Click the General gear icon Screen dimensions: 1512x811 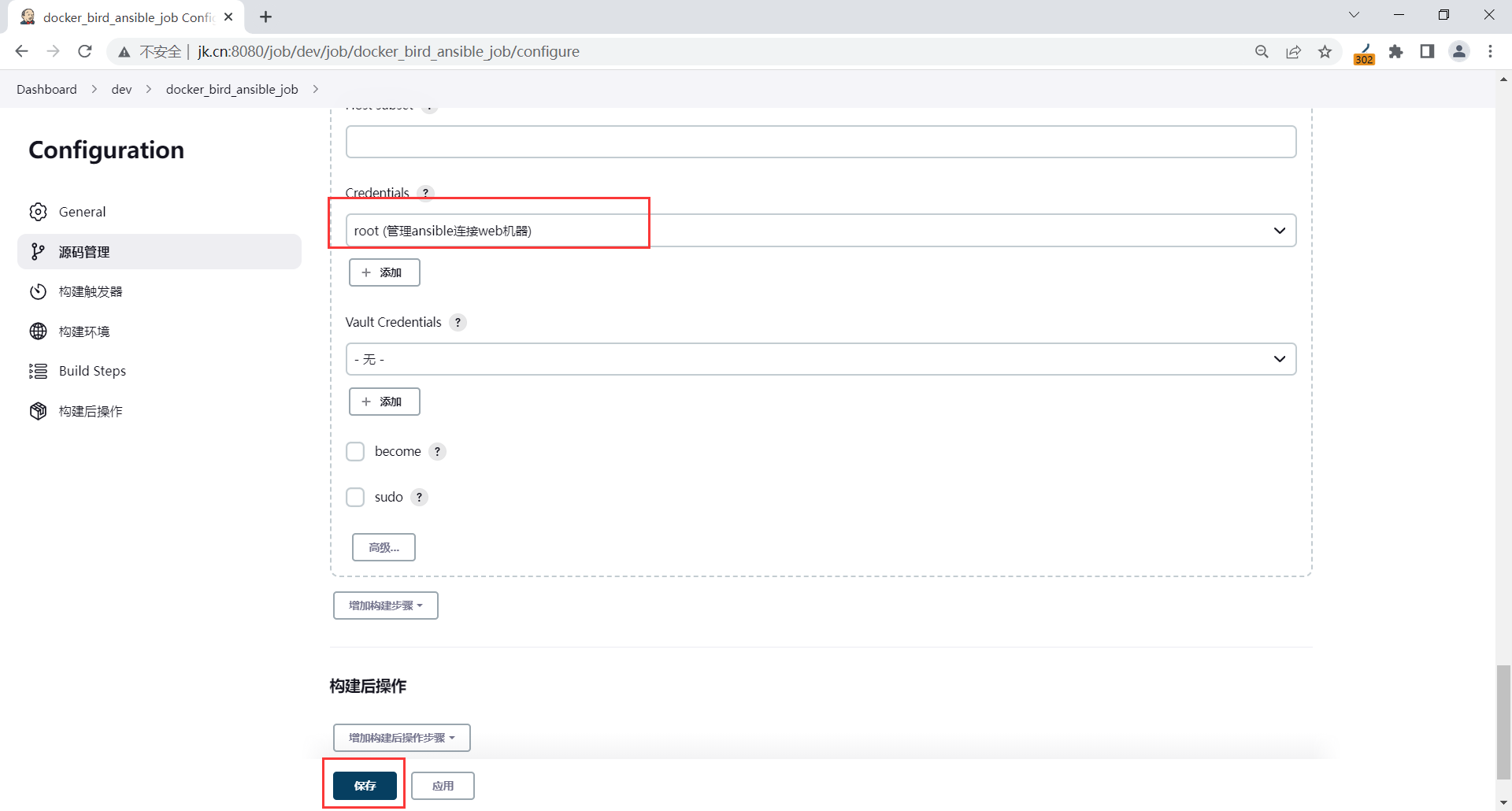[38, 212]
